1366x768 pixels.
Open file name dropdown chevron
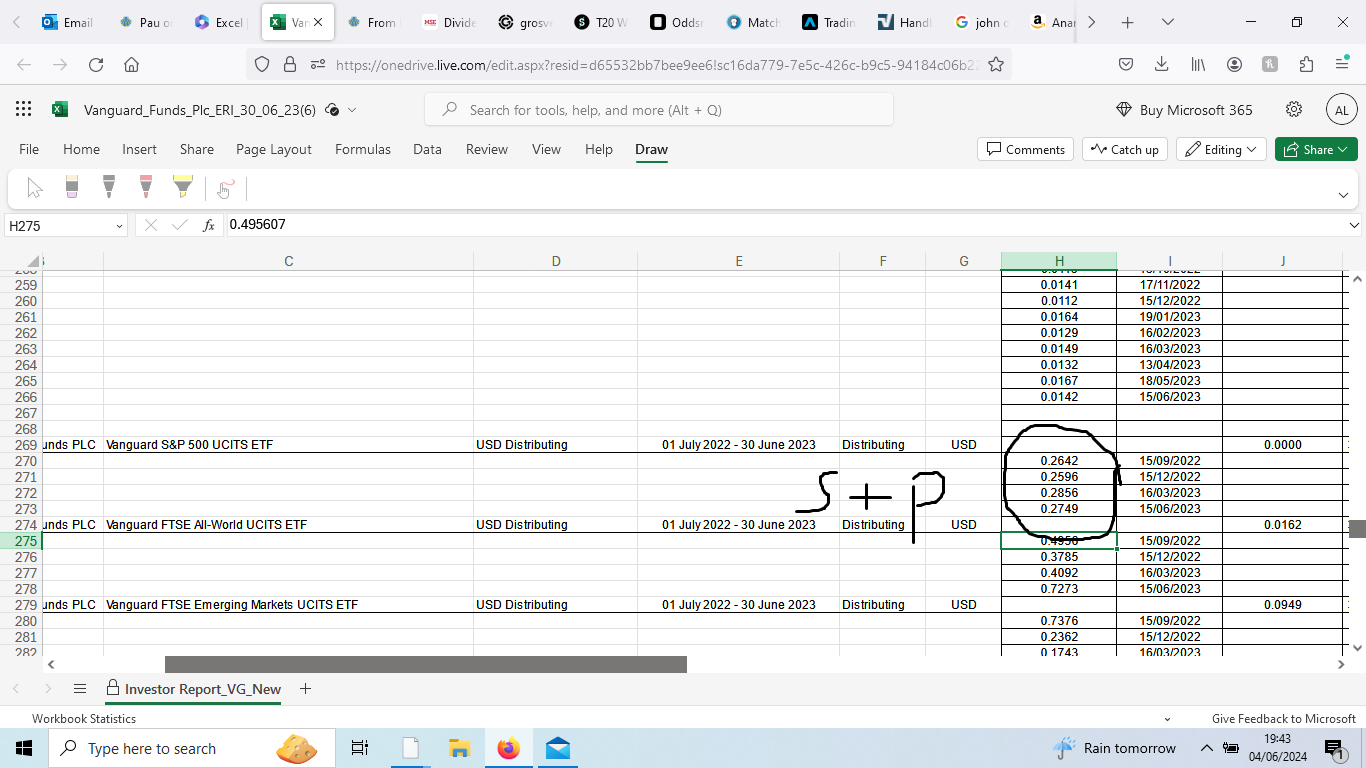pos(352,110)
